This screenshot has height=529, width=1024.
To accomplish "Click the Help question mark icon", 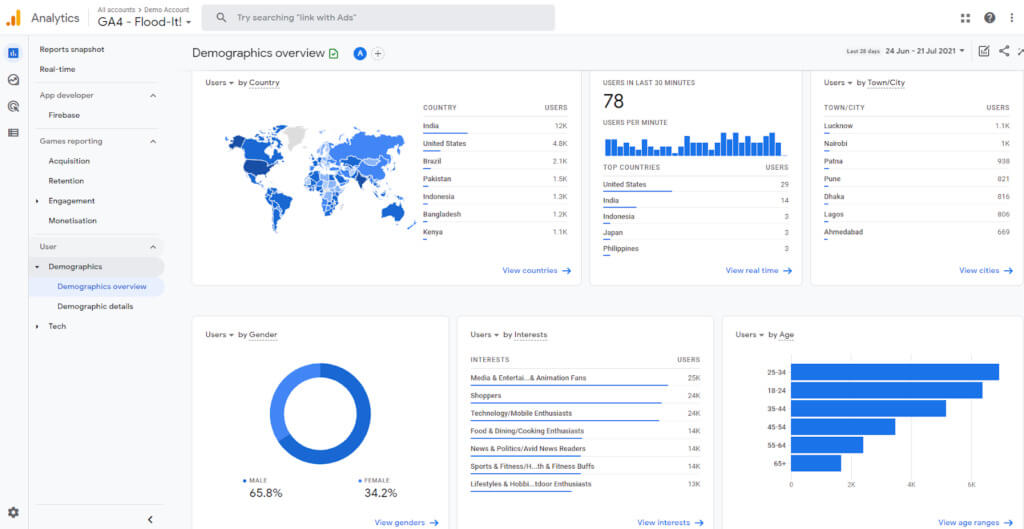I will coord(989,18).
